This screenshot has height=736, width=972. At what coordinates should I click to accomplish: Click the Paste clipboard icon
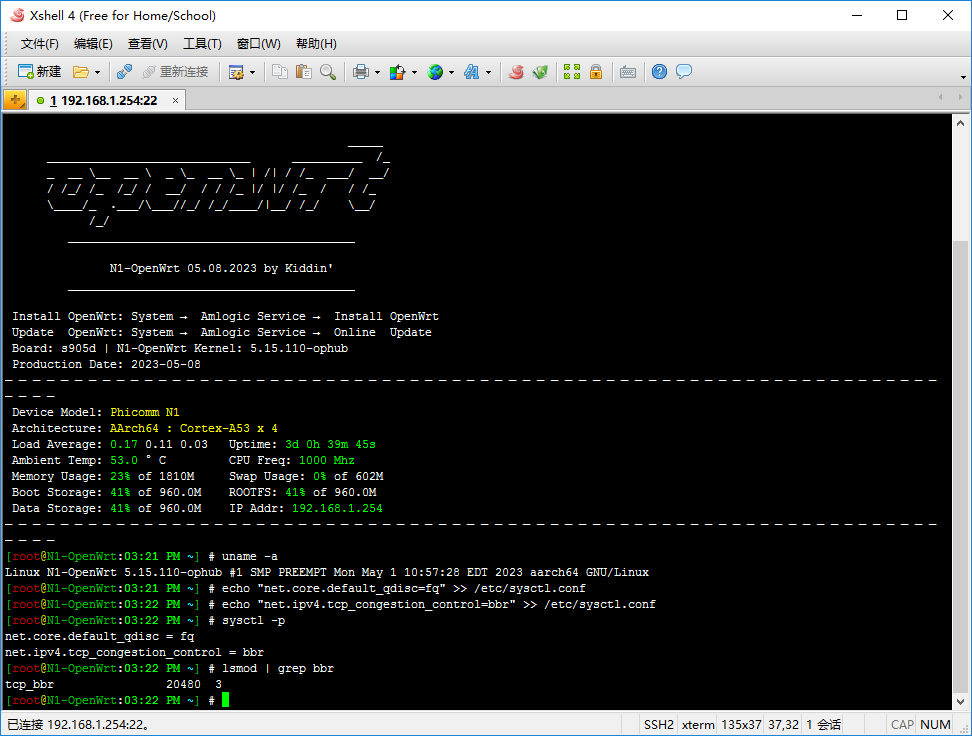pos(303,72)
